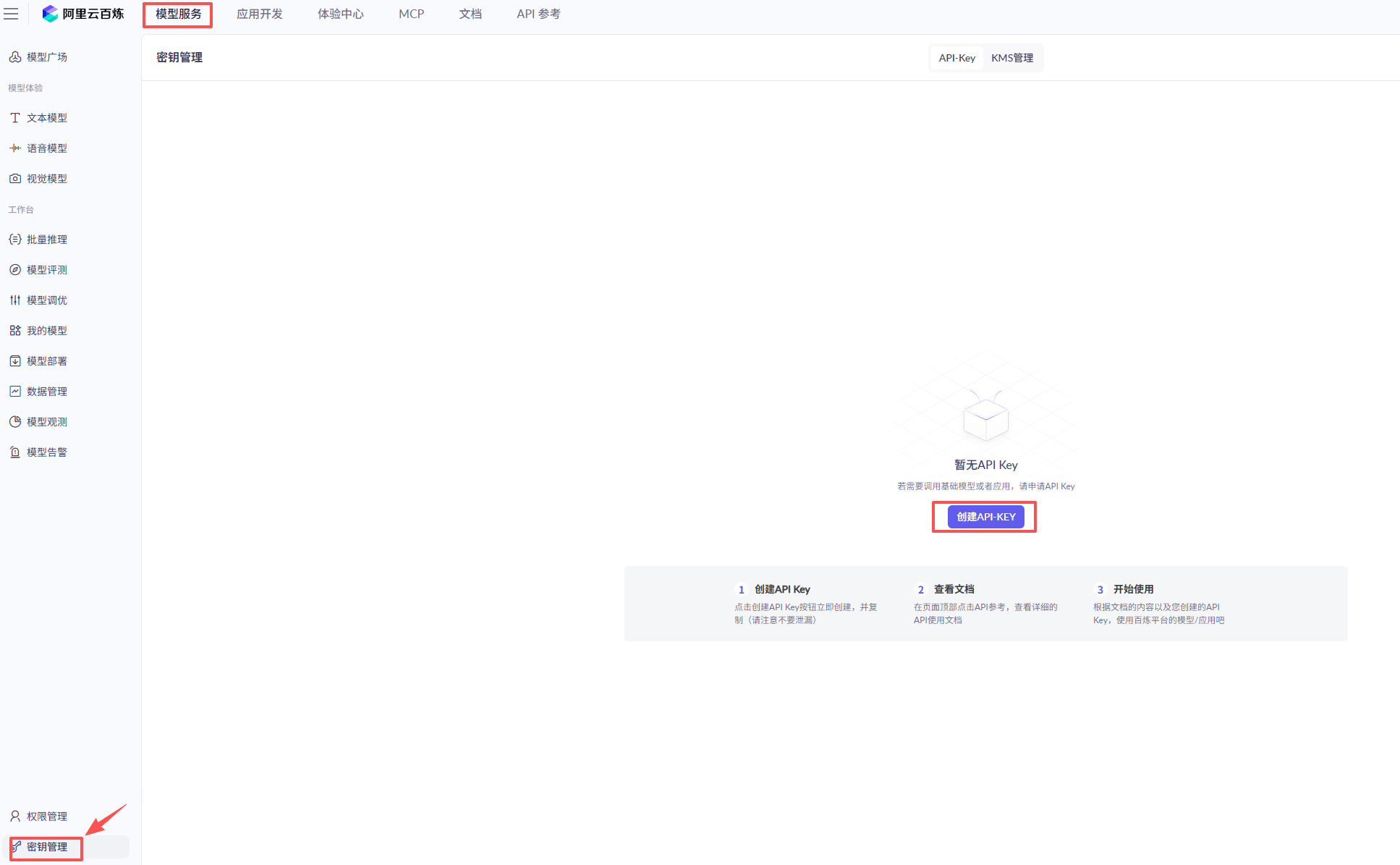The image size is (1400, 865).
Task: Select the API-Key tab
Action: pos(956,58)
